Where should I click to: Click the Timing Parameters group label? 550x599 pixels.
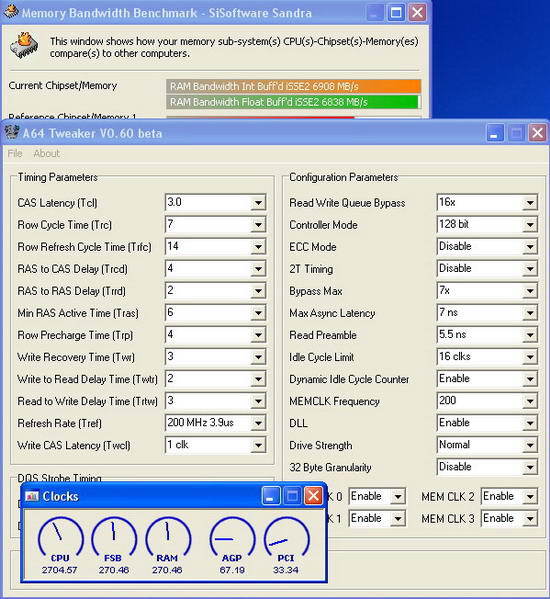click(57, 177)
